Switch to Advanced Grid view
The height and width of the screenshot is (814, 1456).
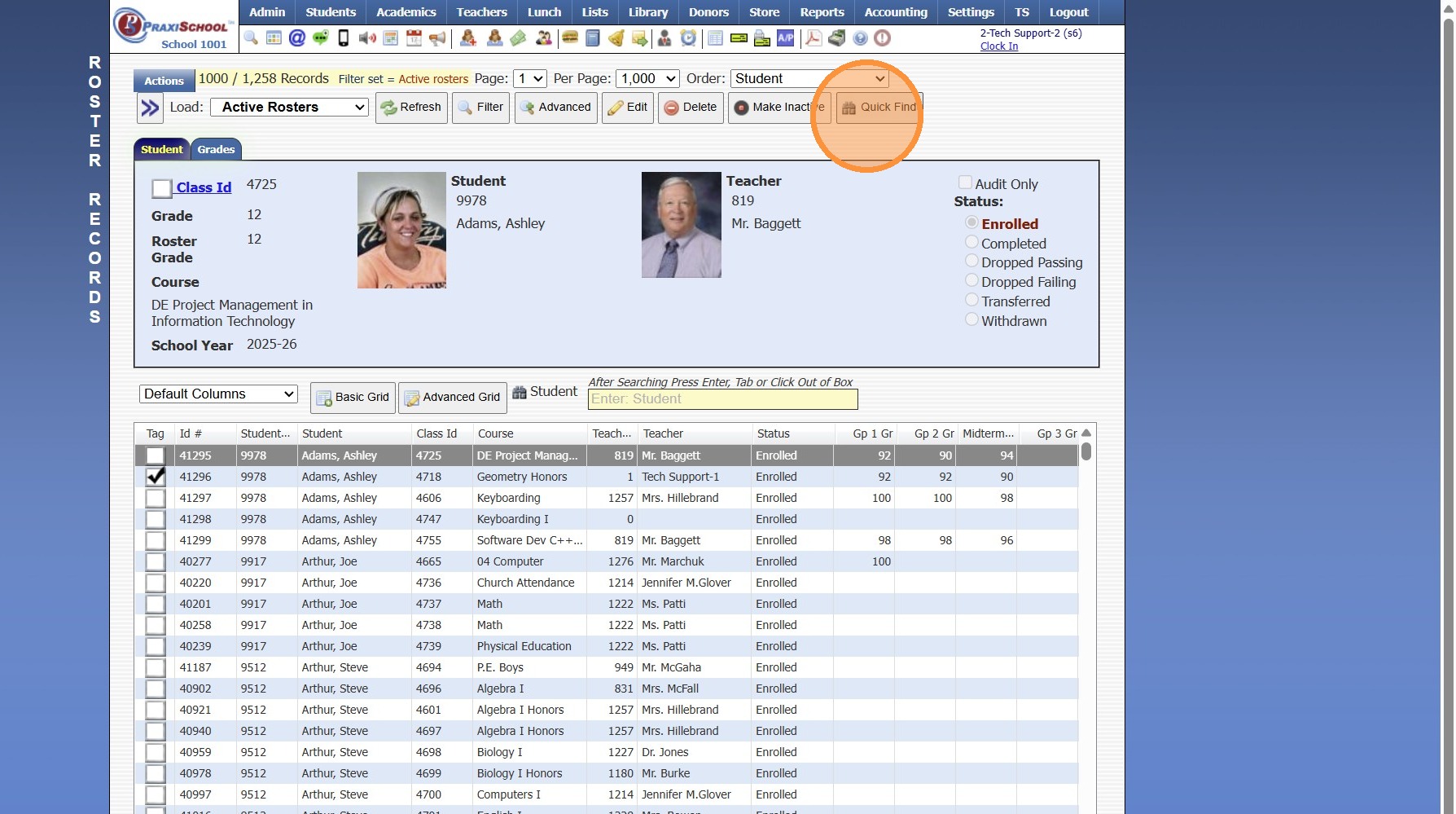(x=453, y=398)
